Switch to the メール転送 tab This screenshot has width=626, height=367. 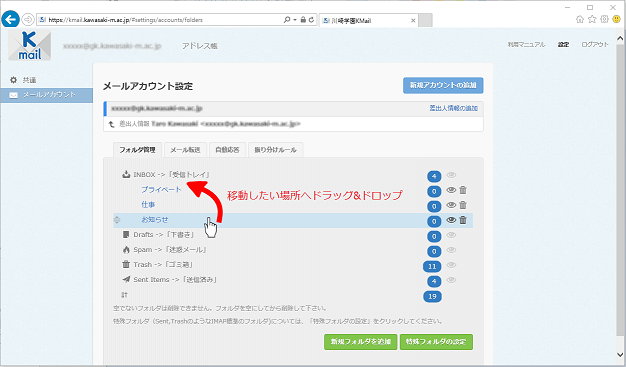185,150
